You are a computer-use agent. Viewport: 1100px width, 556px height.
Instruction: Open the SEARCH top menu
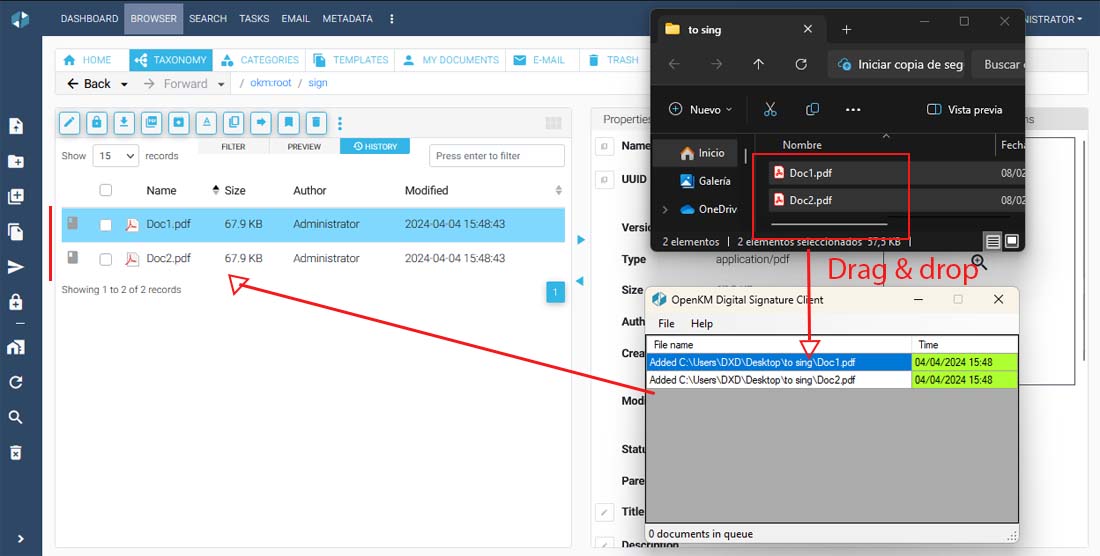click(x=208, y=19)
